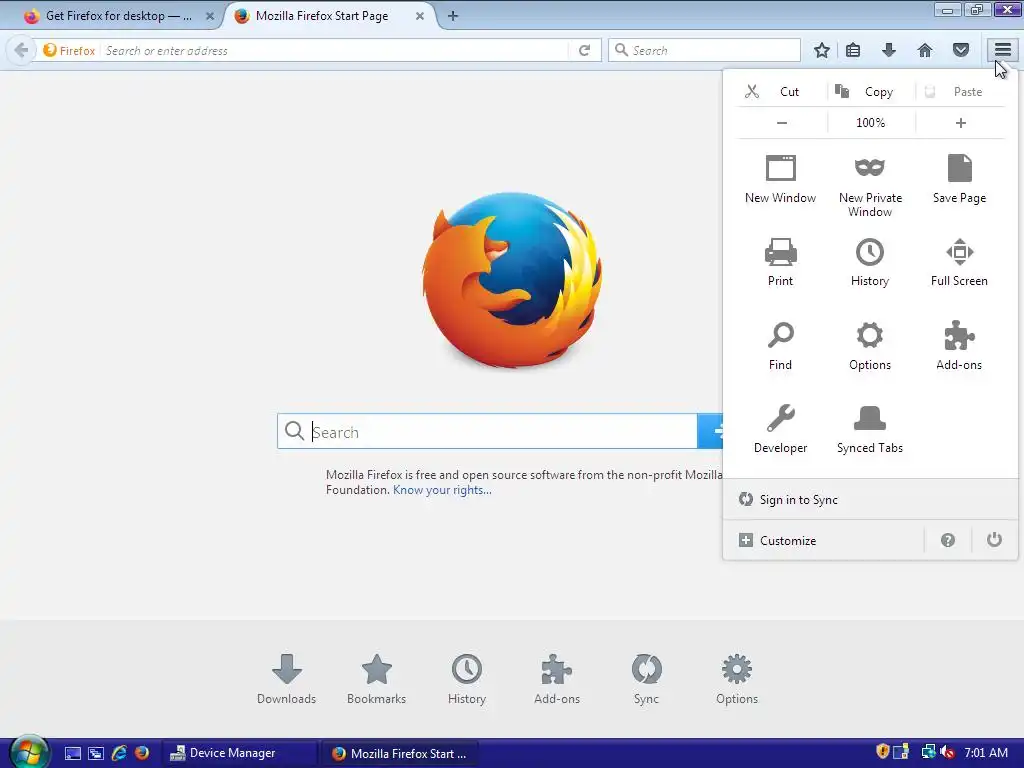Click the security shield tray icon
This screenshot has width=1024, height=768.
pyautogui.click(x=882, y=752)
